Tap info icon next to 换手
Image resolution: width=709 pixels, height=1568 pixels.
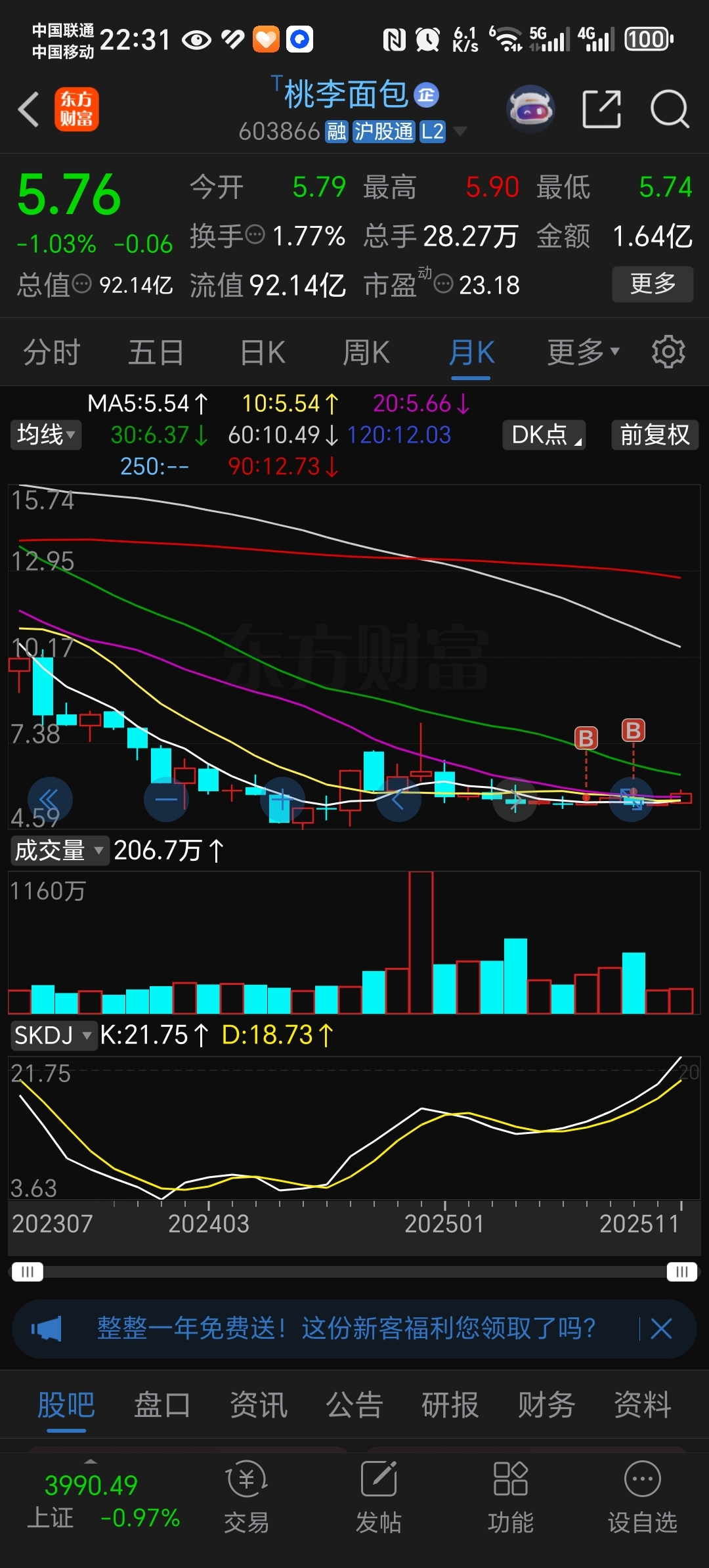[255, 234]
